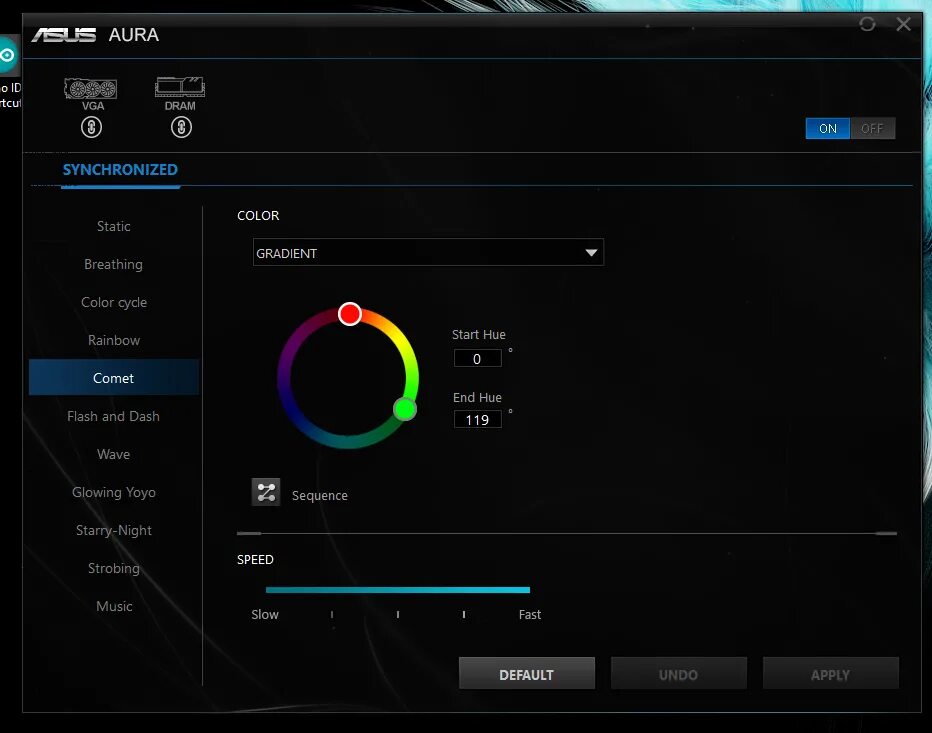Open the SYNCHRONIZED tab
Viewport: 932px width, 733px height.
120,170
